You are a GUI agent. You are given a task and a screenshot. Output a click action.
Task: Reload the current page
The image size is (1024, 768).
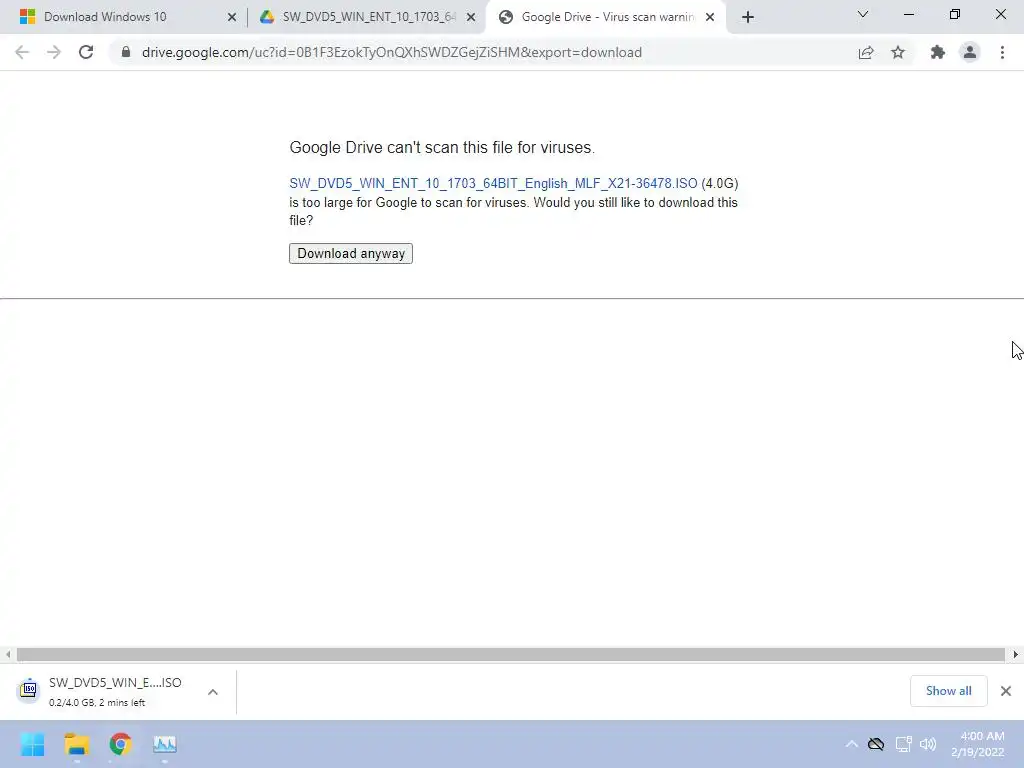[86, 52]
